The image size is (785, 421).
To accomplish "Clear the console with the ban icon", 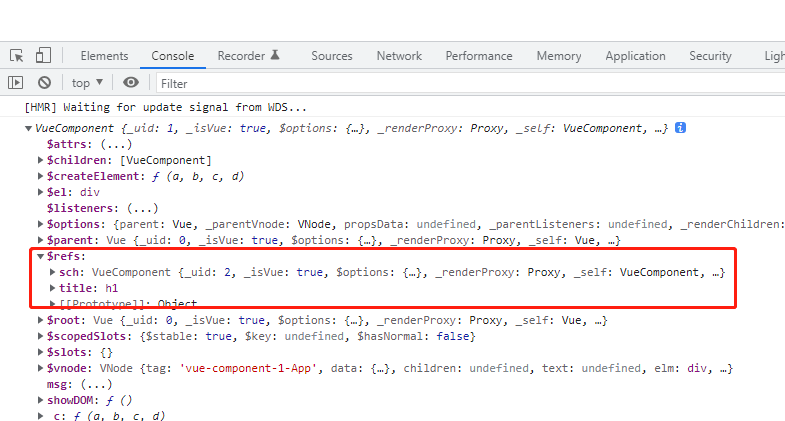I will (45, 83).
